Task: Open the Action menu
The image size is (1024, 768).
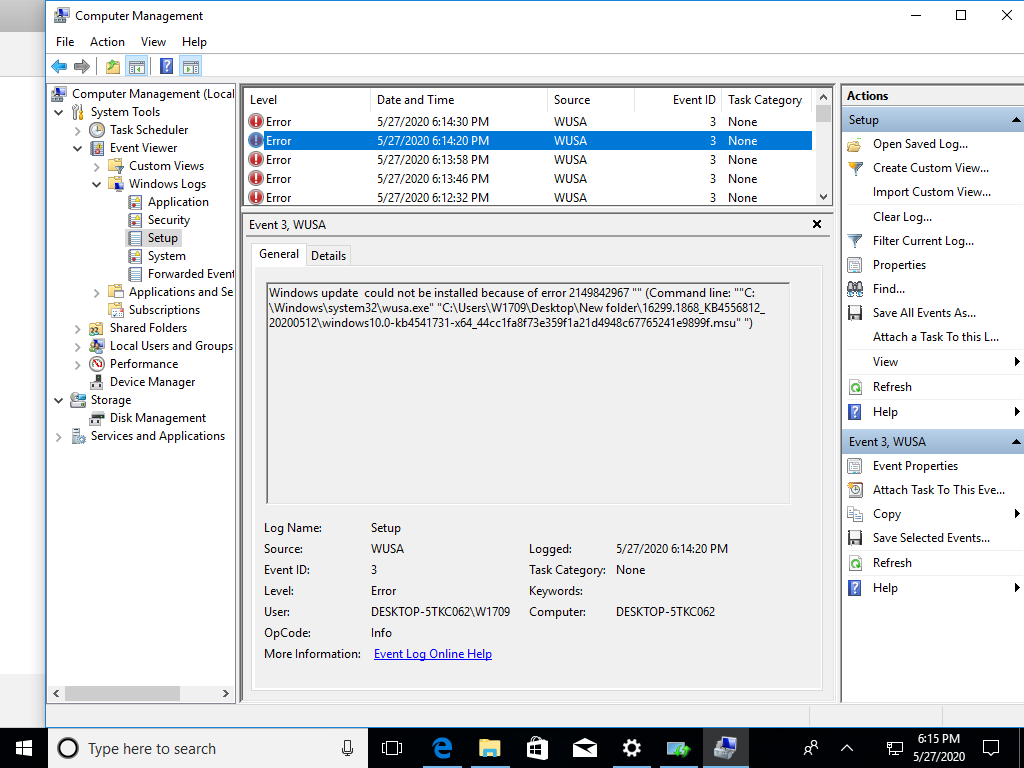Action: (107, 42)
